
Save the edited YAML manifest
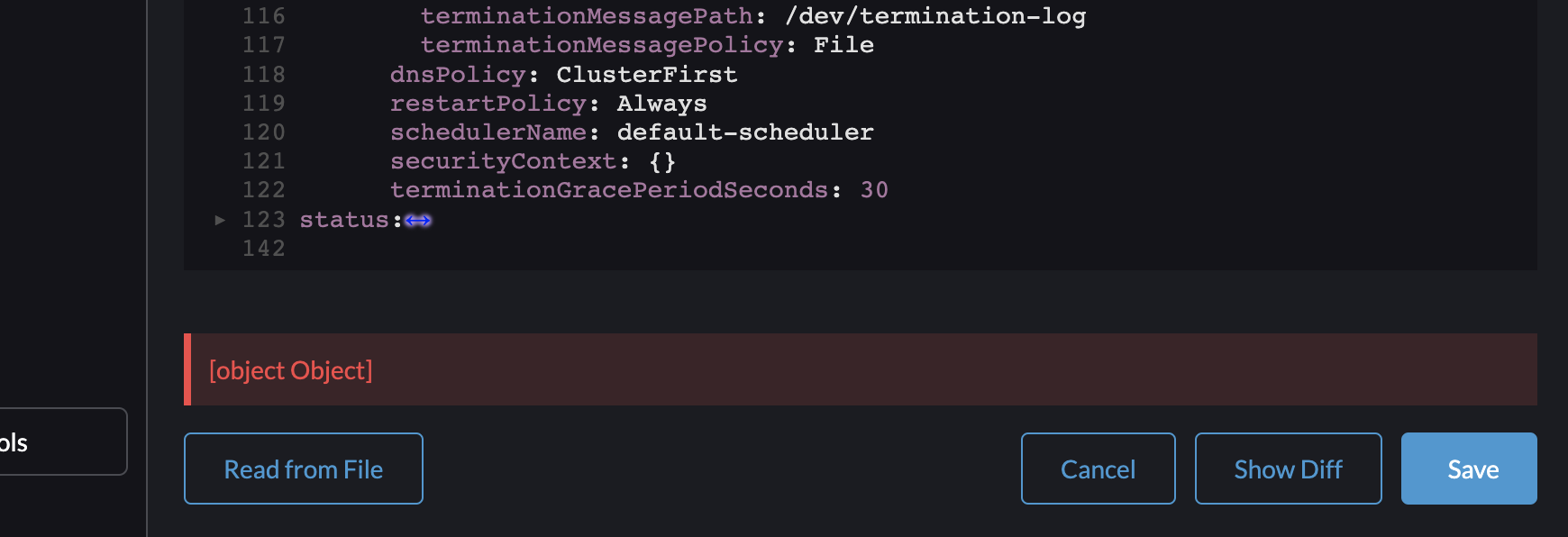(1468, 469)
